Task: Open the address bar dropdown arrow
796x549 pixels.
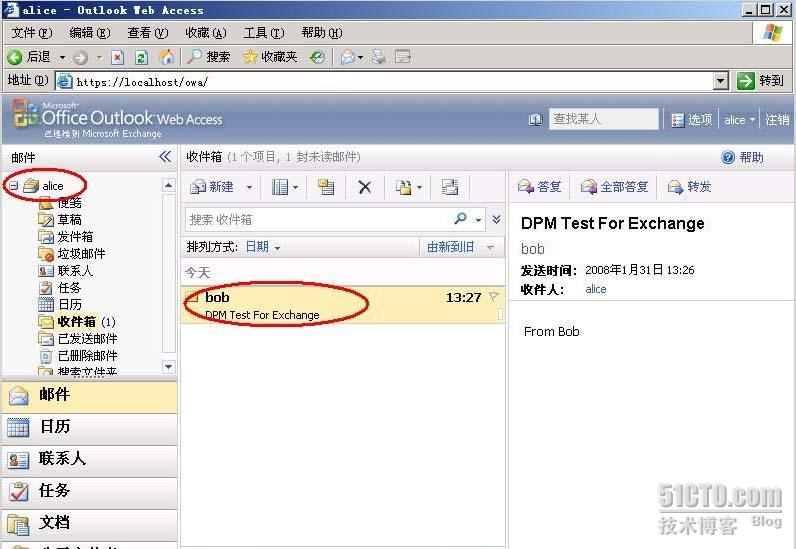Action: pyautogui.click(x=721, y=81)
